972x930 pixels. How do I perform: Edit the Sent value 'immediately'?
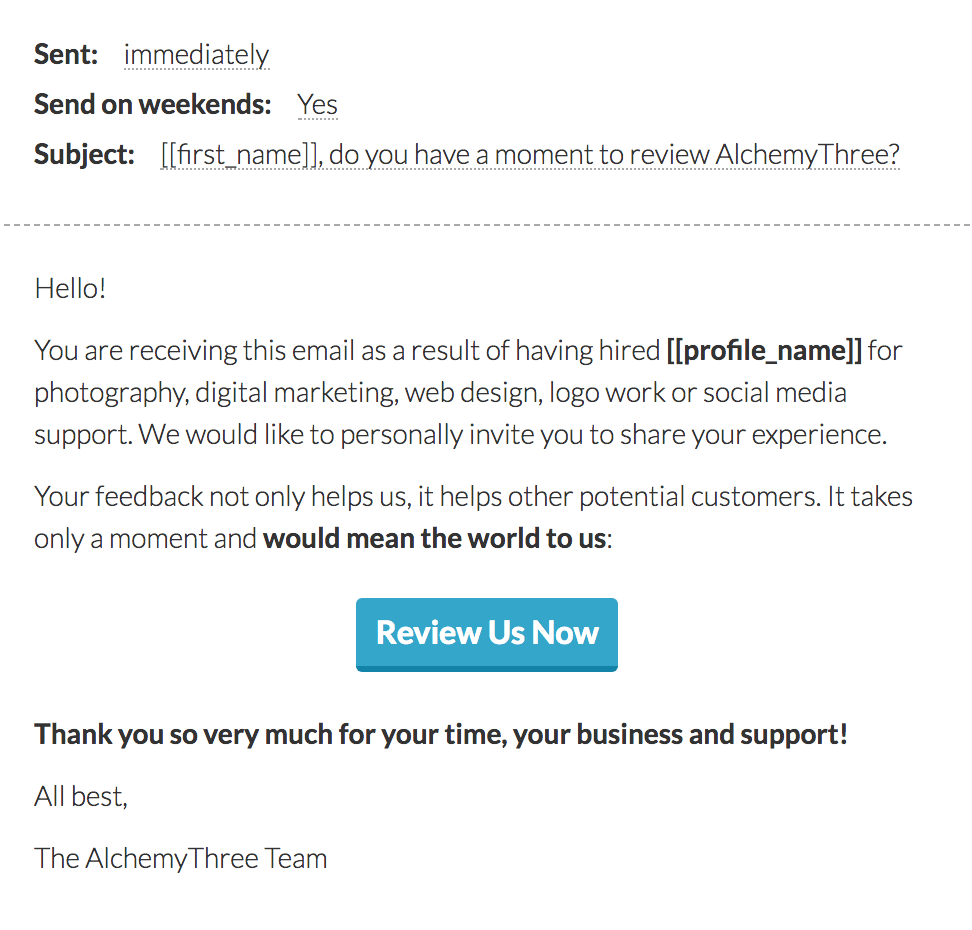[x=197, y=55]
